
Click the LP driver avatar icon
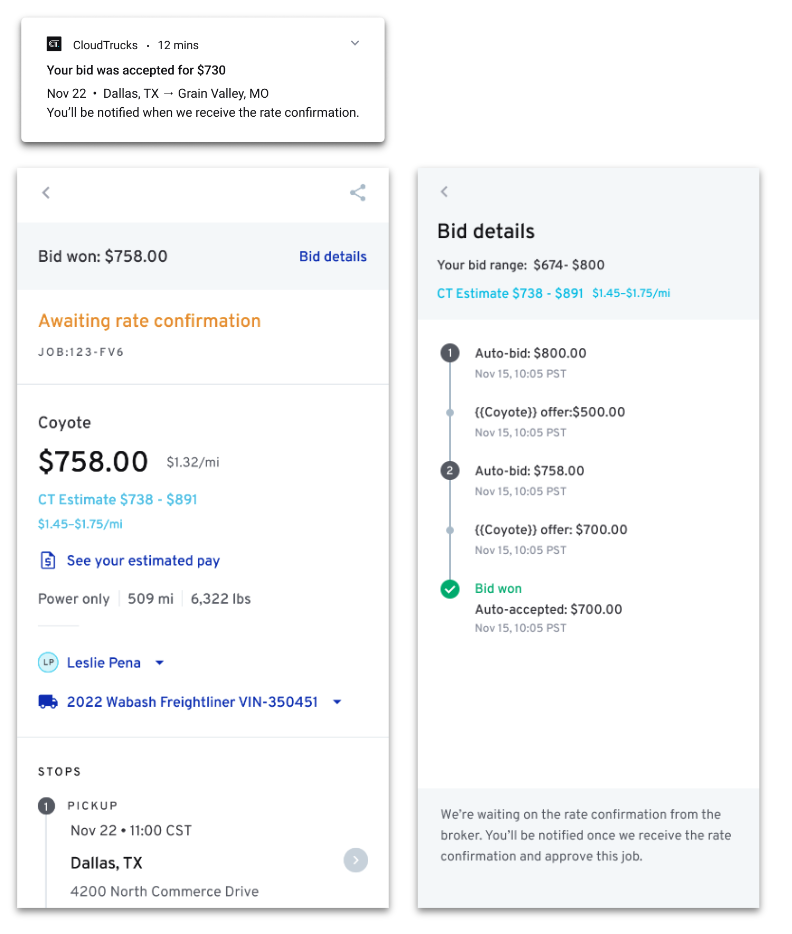coord(48,662)
